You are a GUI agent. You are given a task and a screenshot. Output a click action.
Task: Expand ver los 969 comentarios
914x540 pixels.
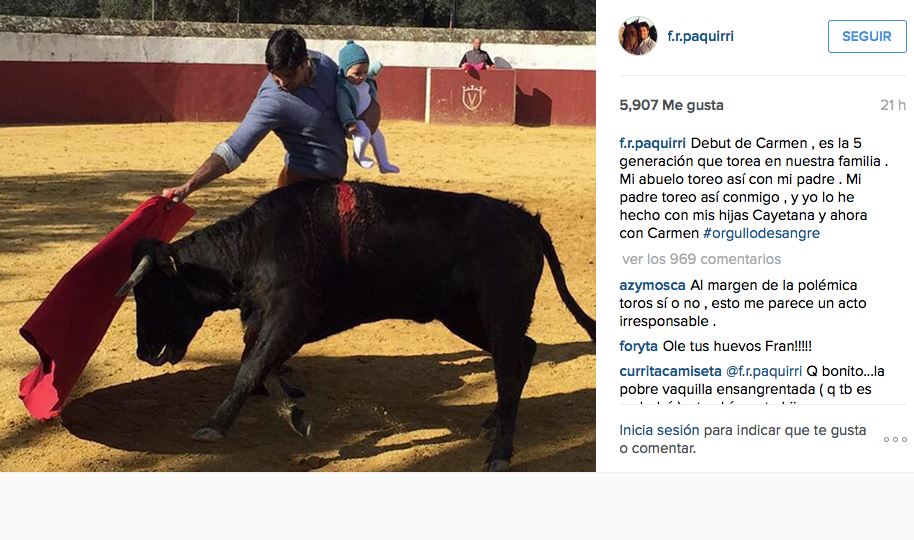pos(701,259)
